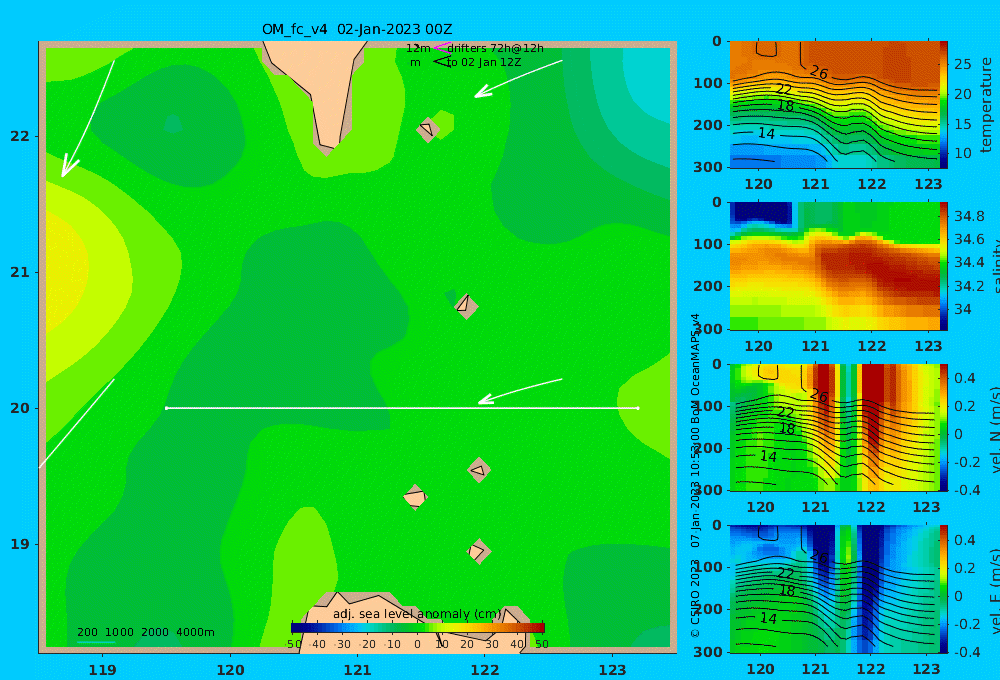Click the latitude 22 tick label on the main map

coord(20,136)
